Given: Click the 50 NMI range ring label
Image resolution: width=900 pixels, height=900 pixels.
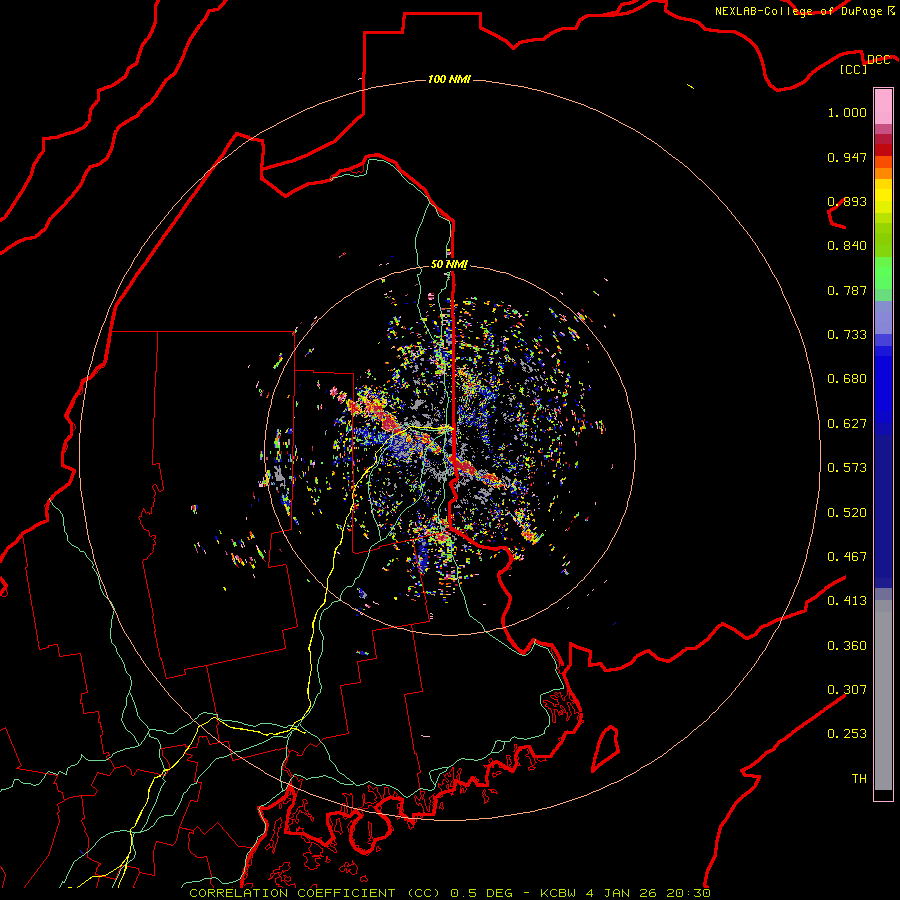Looking at the screenshot, I should click(x=449, y=264).
